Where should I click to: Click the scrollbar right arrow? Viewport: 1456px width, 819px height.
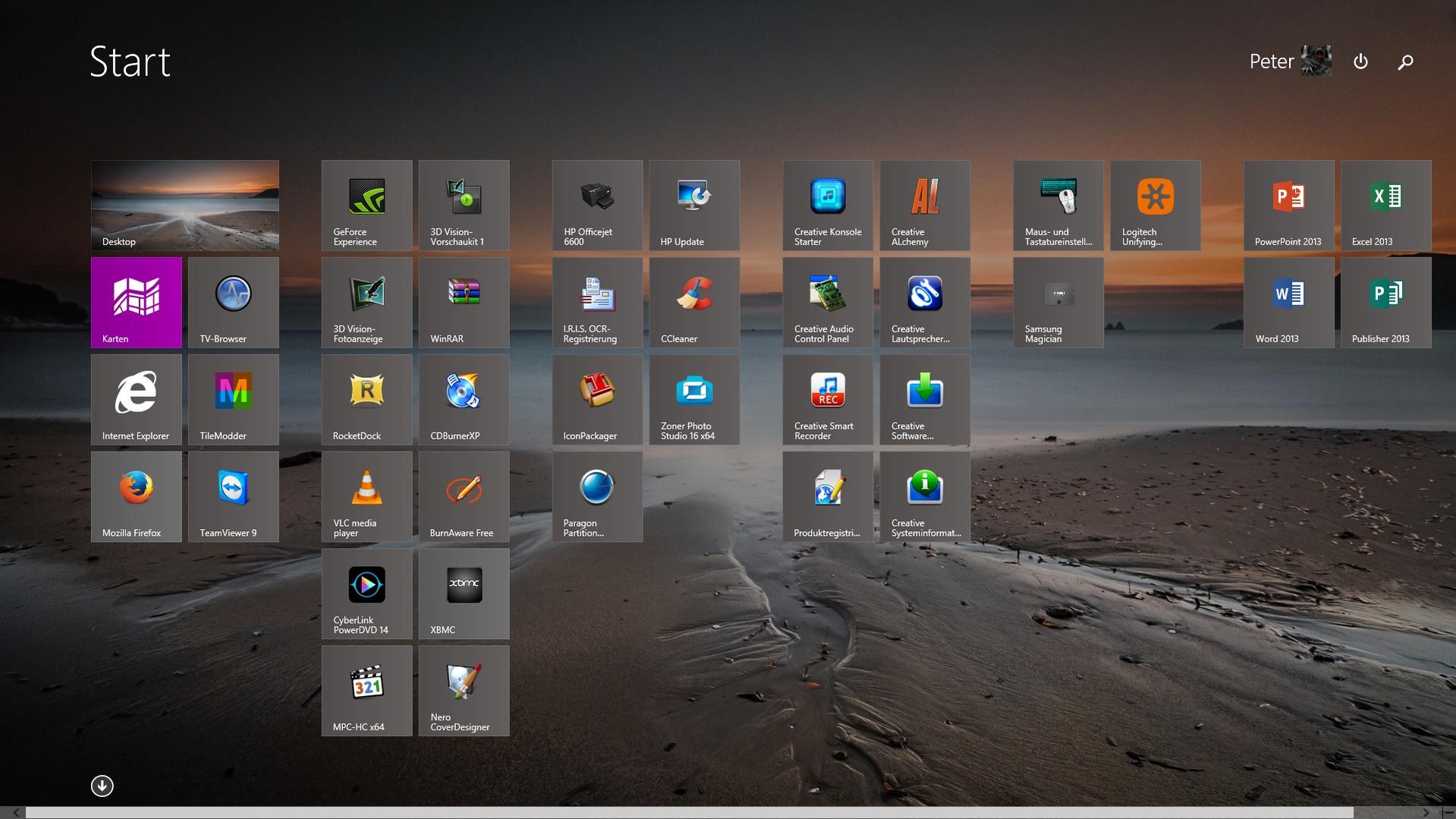tap(1426, 813)
